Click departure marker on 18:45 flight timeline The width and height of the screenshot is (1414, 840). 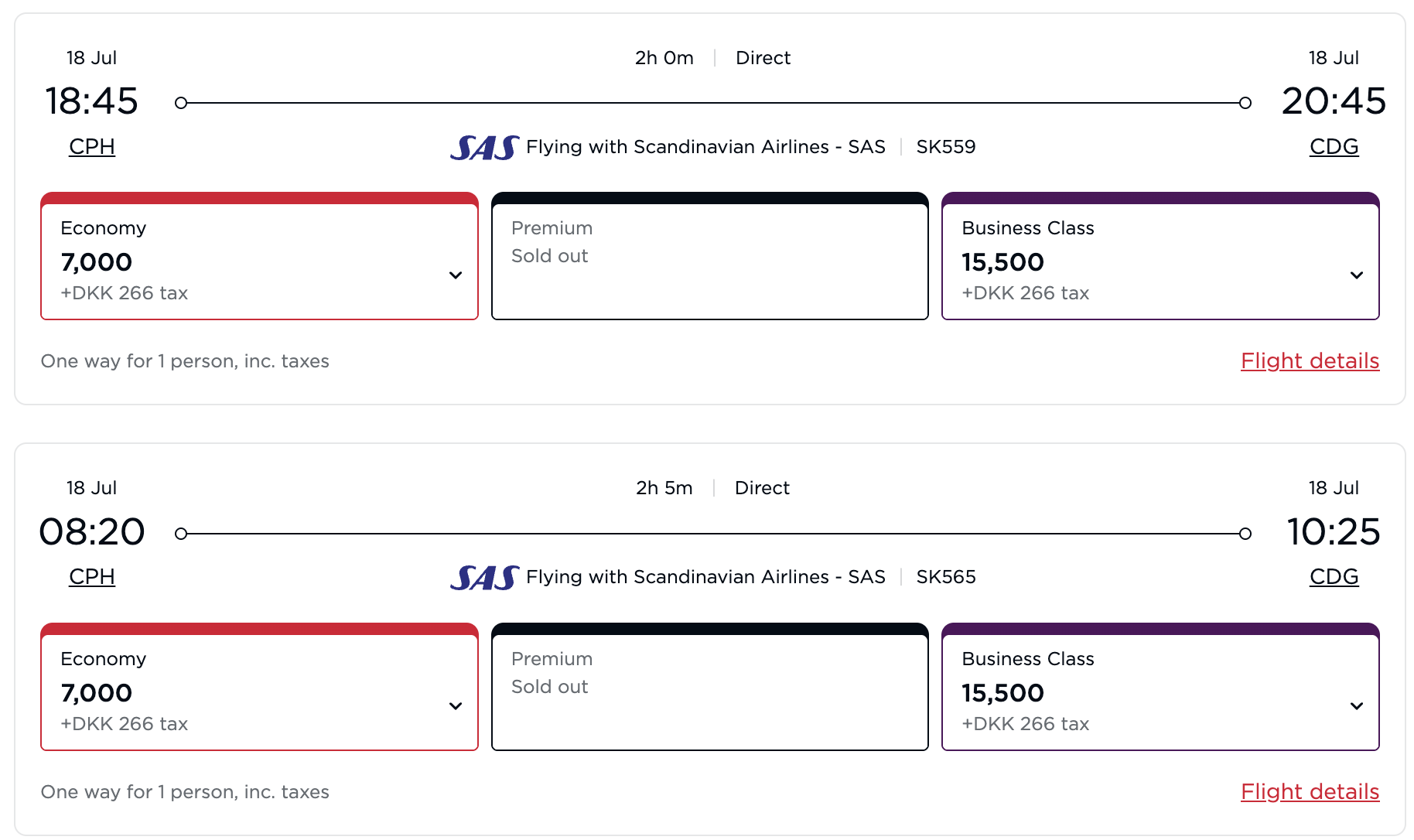click(x=181, y=103)
